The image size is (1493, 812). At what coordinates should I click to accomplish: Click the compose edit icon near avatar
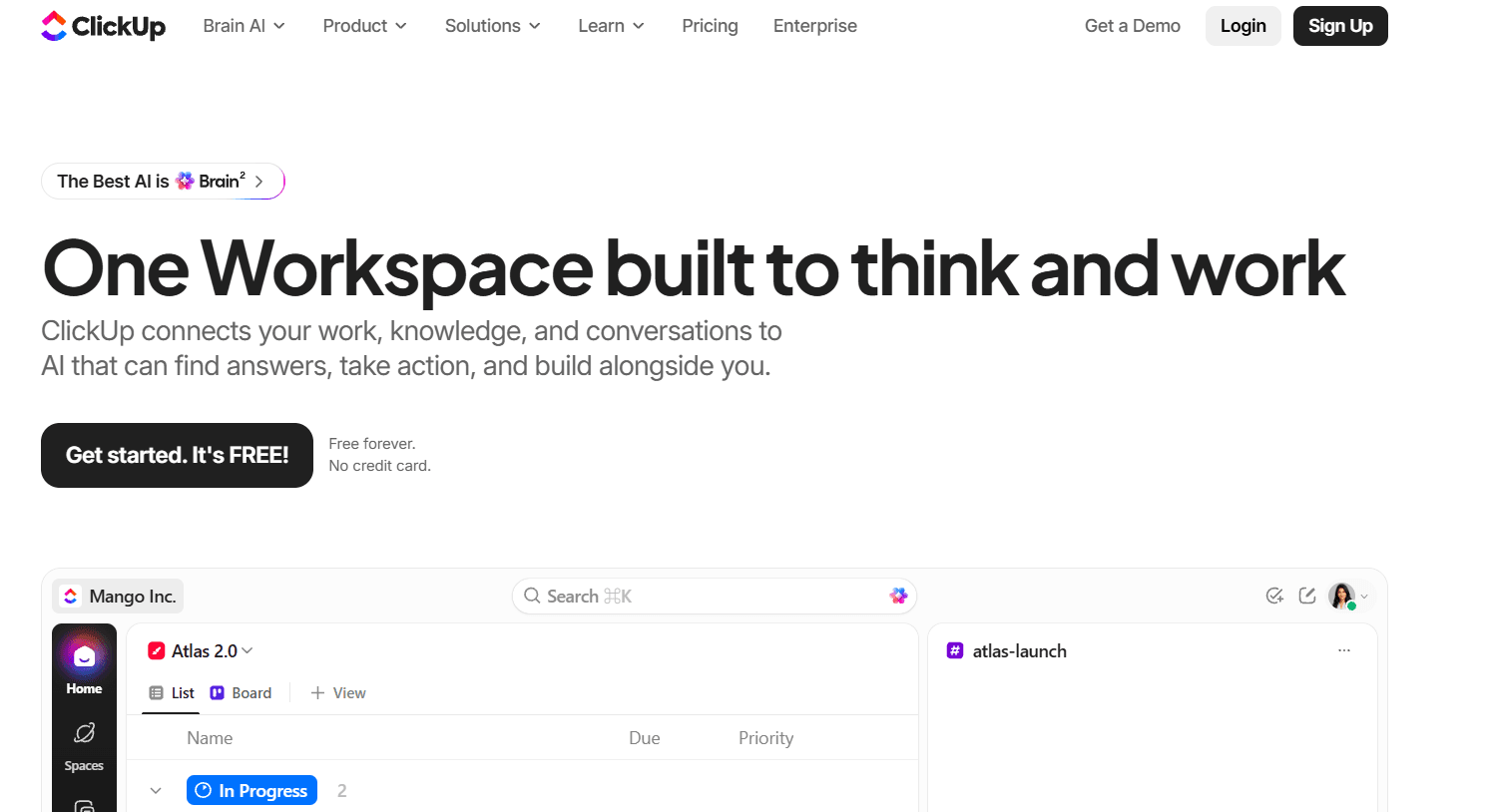click(x=1307, y=596)
